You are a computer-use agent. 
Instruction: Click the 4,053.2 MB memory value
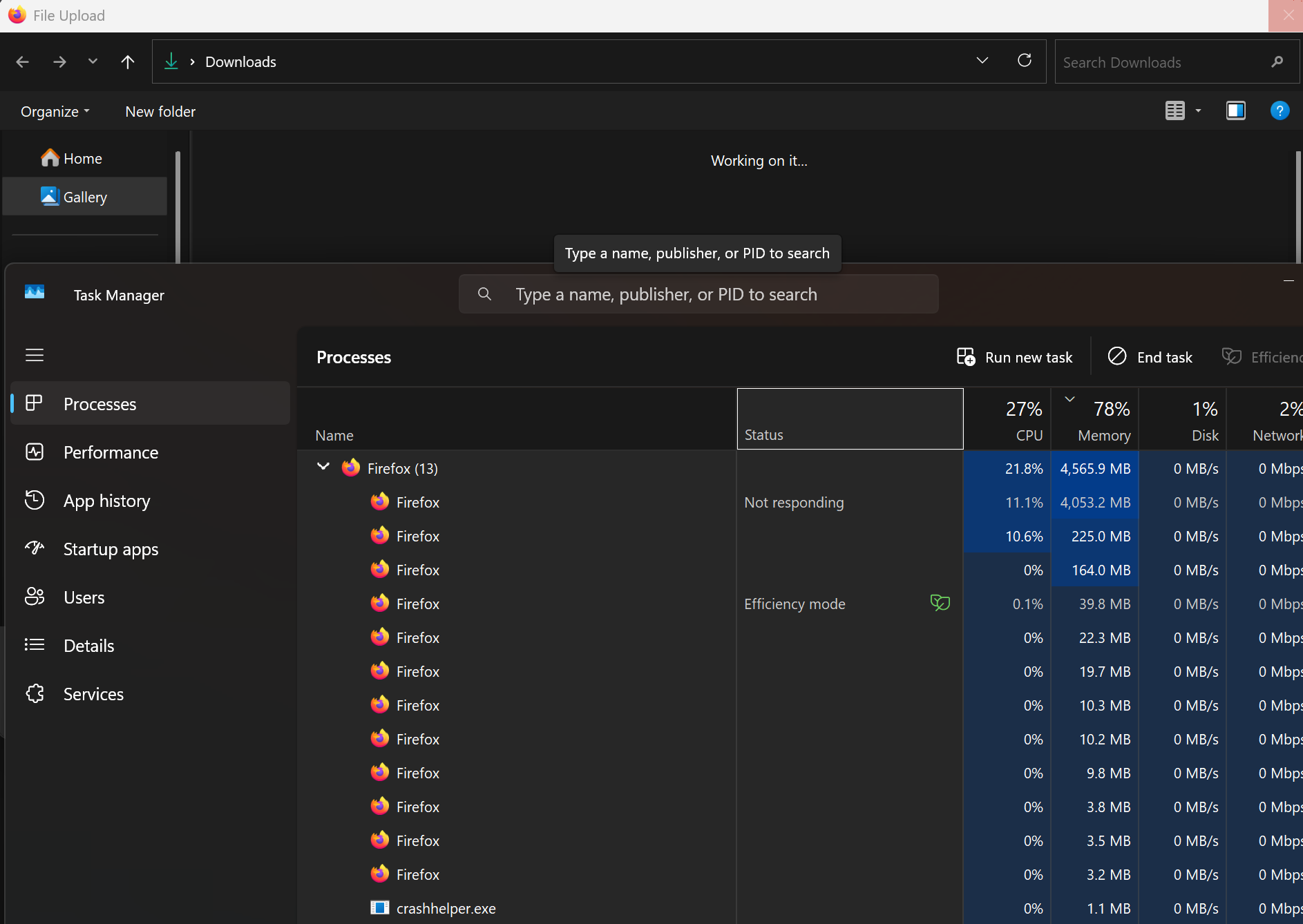click(1095, 502)
